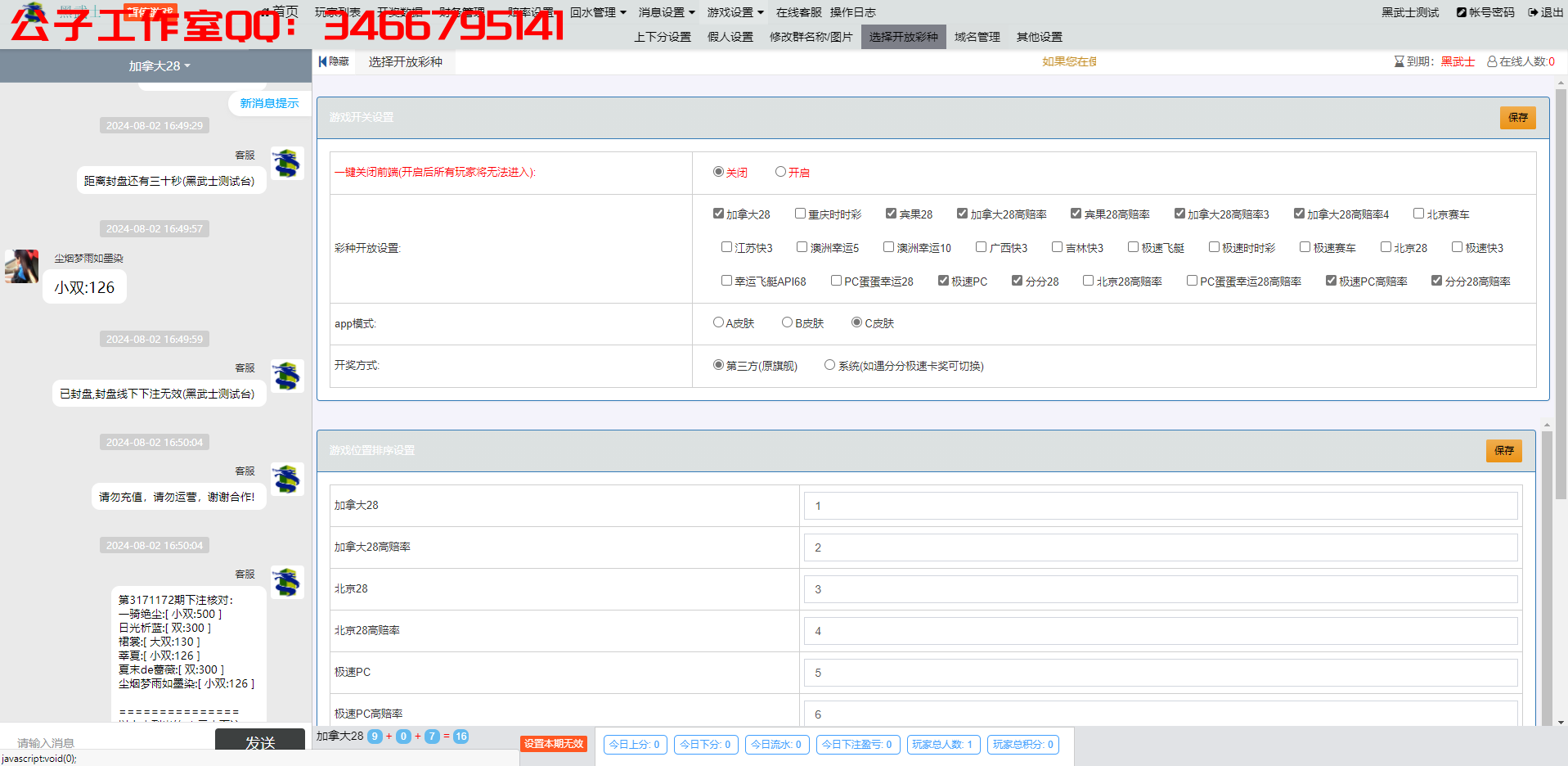This screenshot has height=766, width=1568.
Task: Enable 极速飞艇 checkbox
Action: coord(1133,247)
